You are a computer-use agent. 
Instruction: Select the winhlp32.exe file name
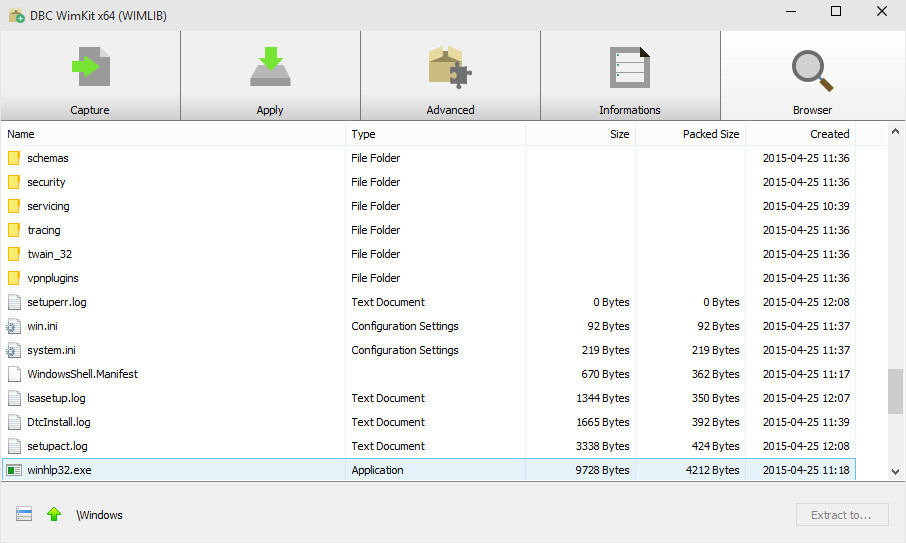click(60, 470)
